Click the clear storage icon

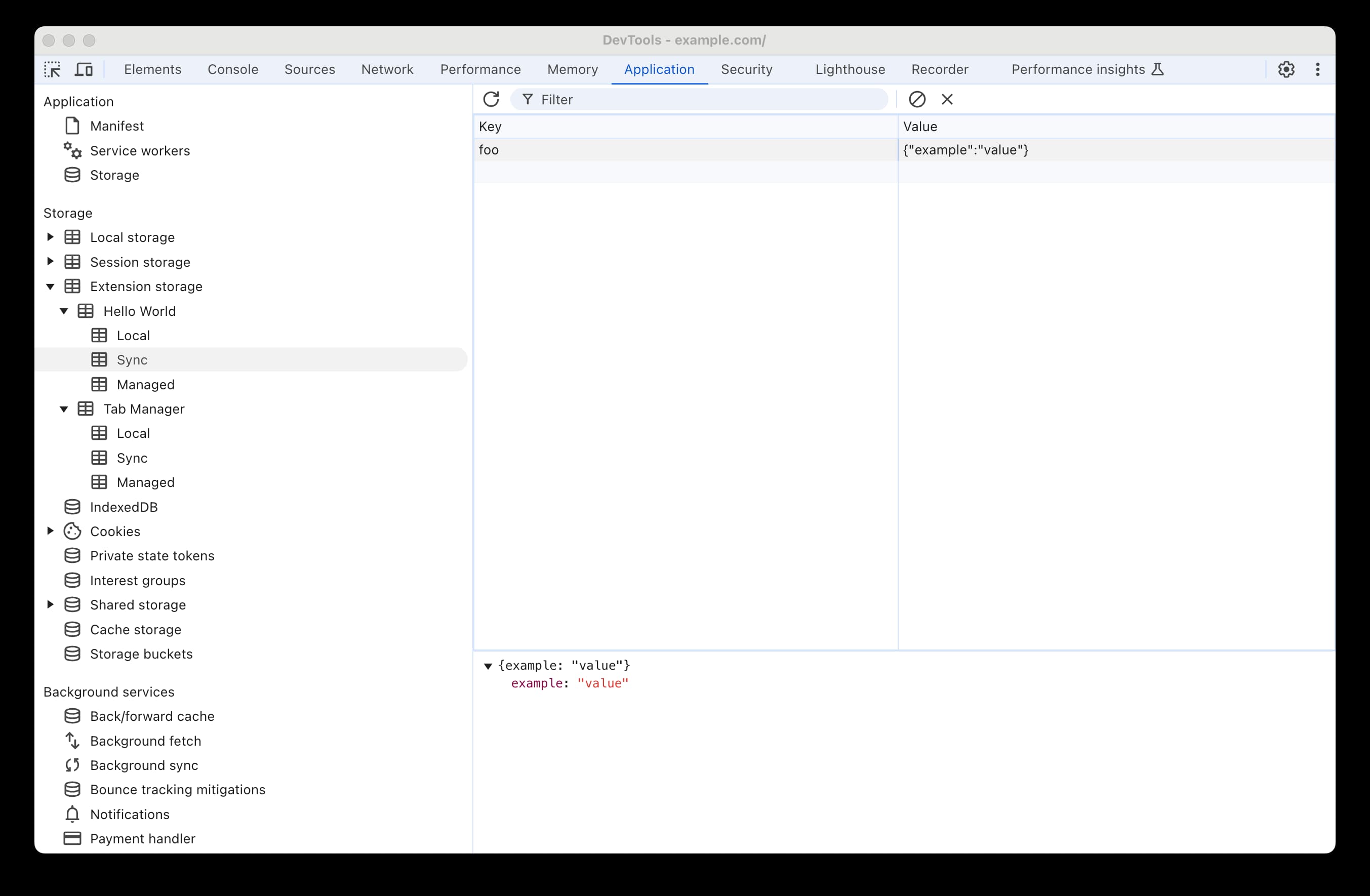click(916, 99)
